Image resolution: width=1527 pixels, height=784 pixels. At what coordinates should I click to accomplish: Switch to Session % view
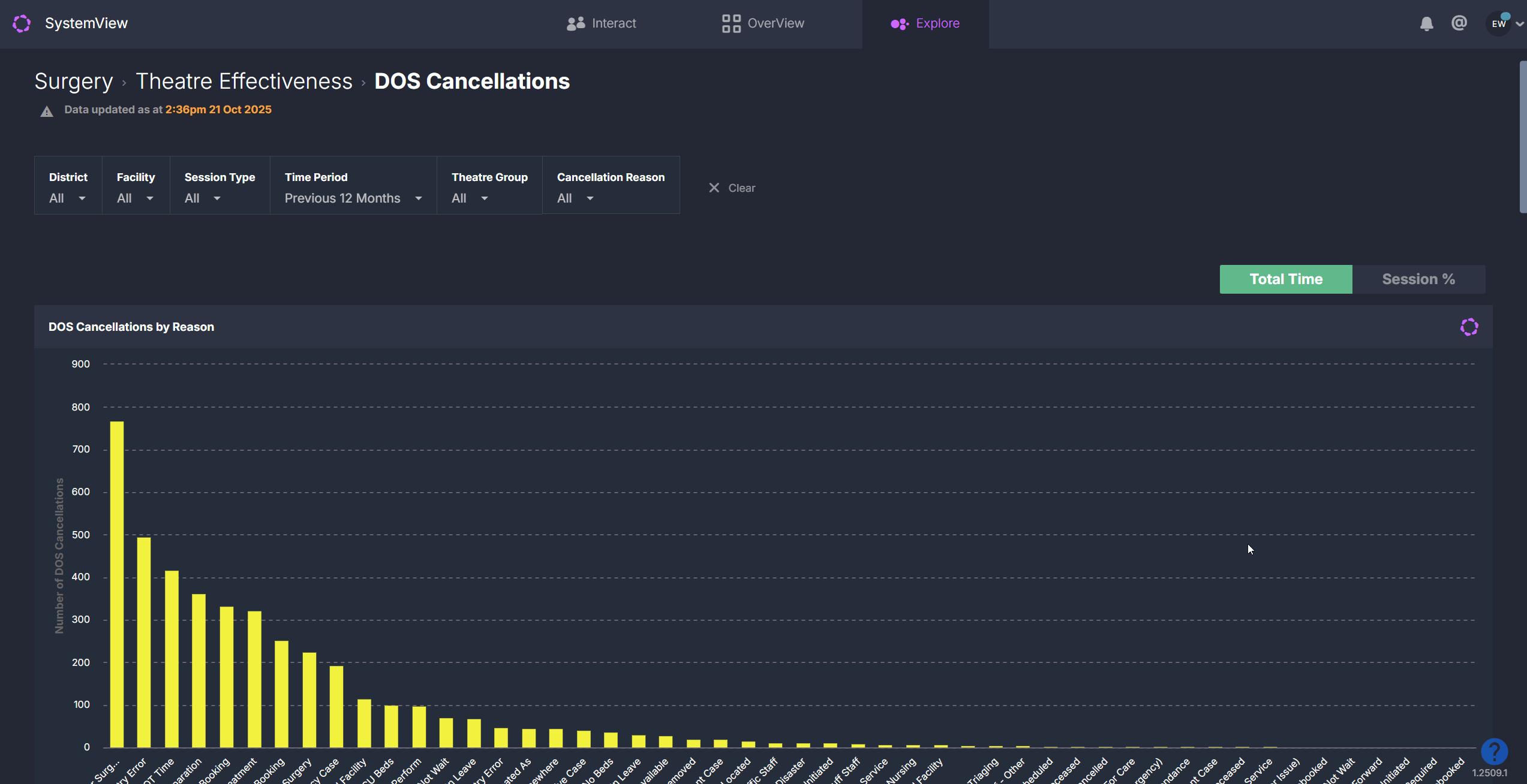[1418, 279]
